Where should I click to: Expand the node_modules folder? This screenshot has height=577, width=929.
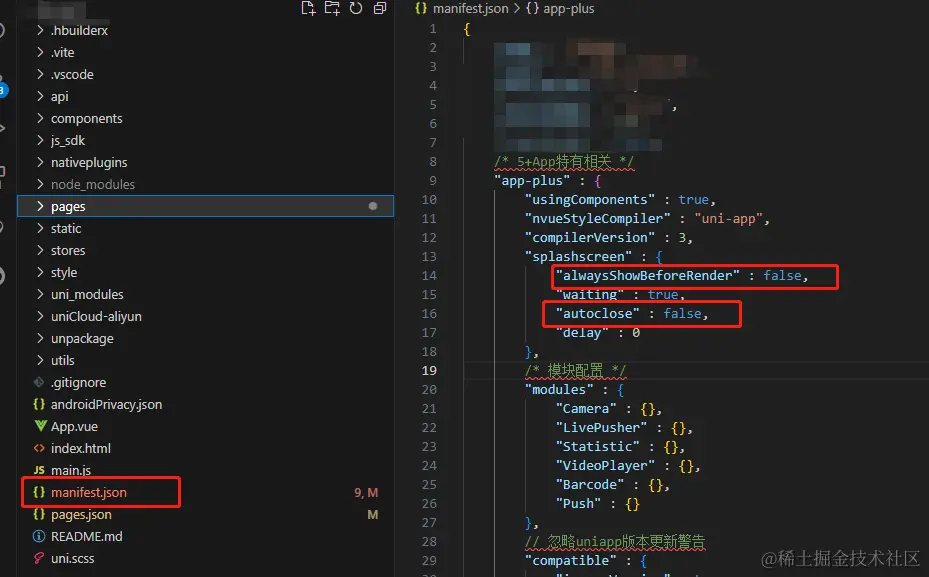[40, 184]
